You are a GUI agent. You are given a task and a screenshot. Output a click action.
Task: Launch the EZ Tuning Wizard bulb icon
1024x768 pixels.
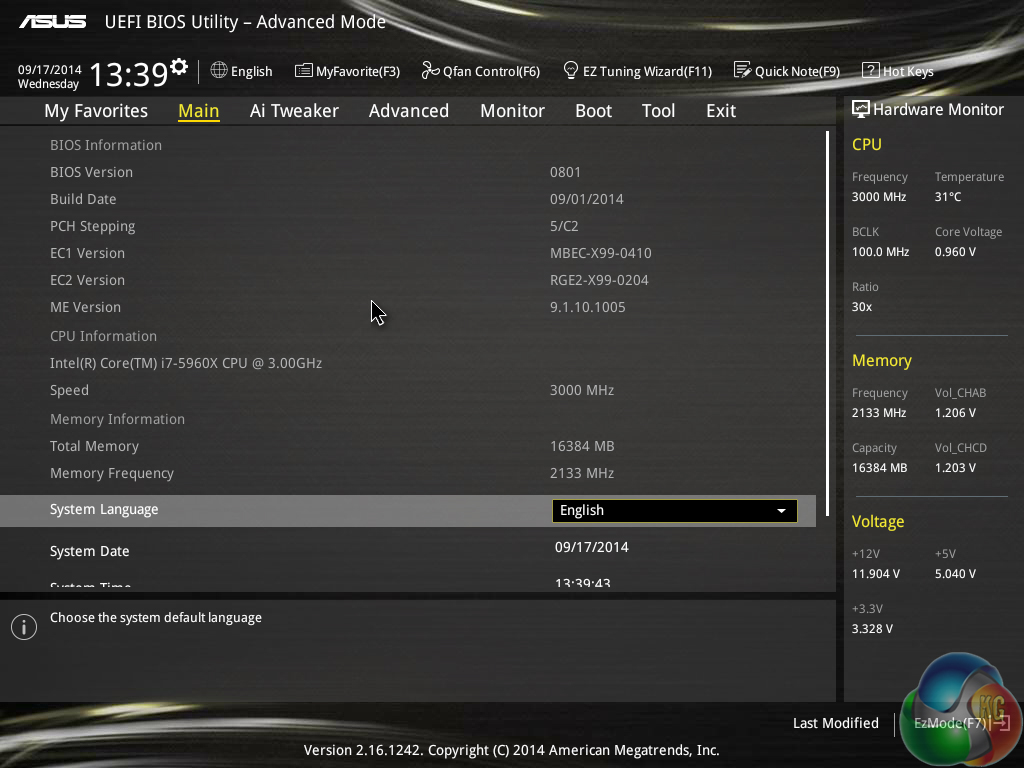(571, 70)
